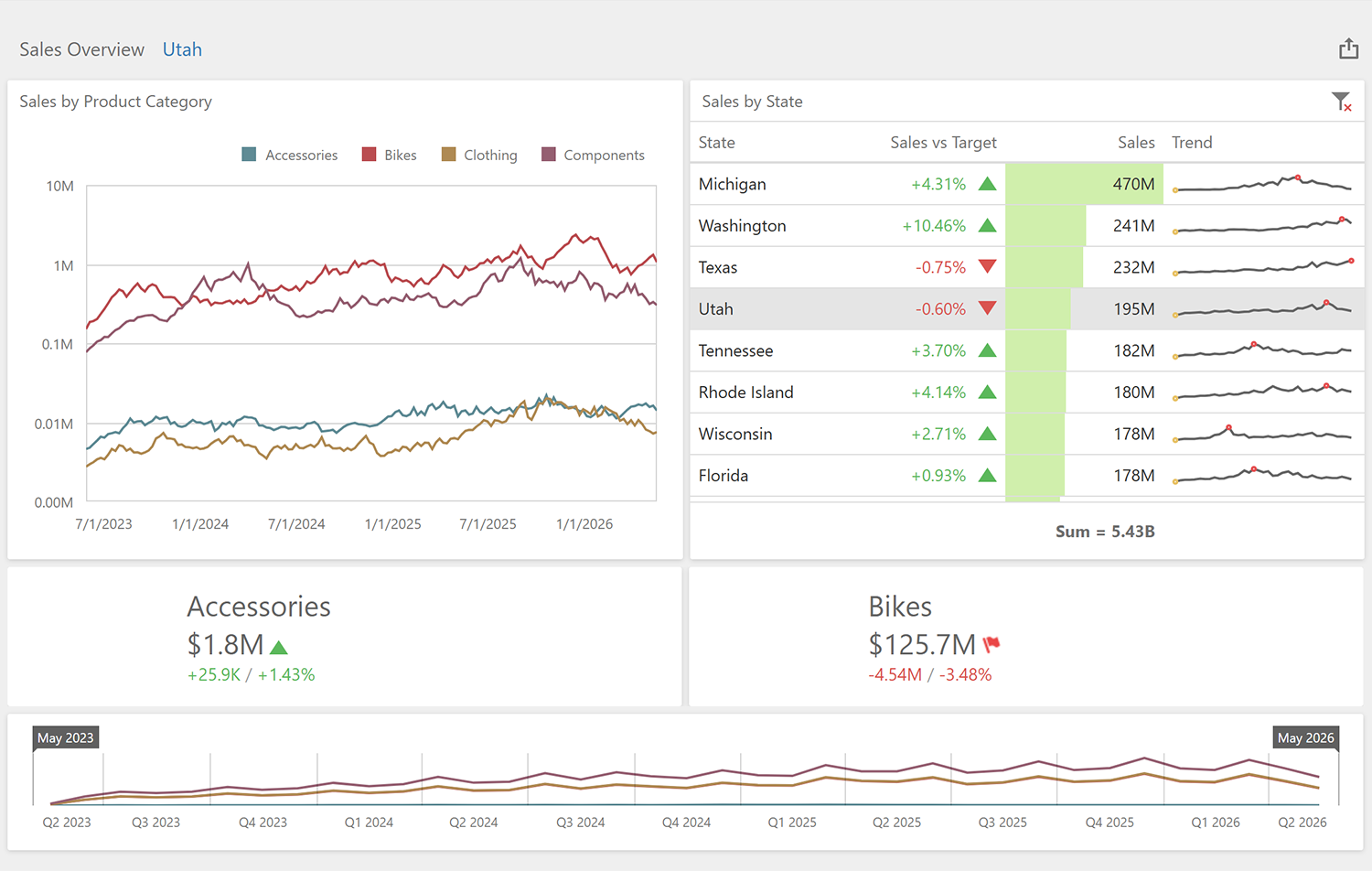Click the Bikes $125.7M card value

(922, 645)
